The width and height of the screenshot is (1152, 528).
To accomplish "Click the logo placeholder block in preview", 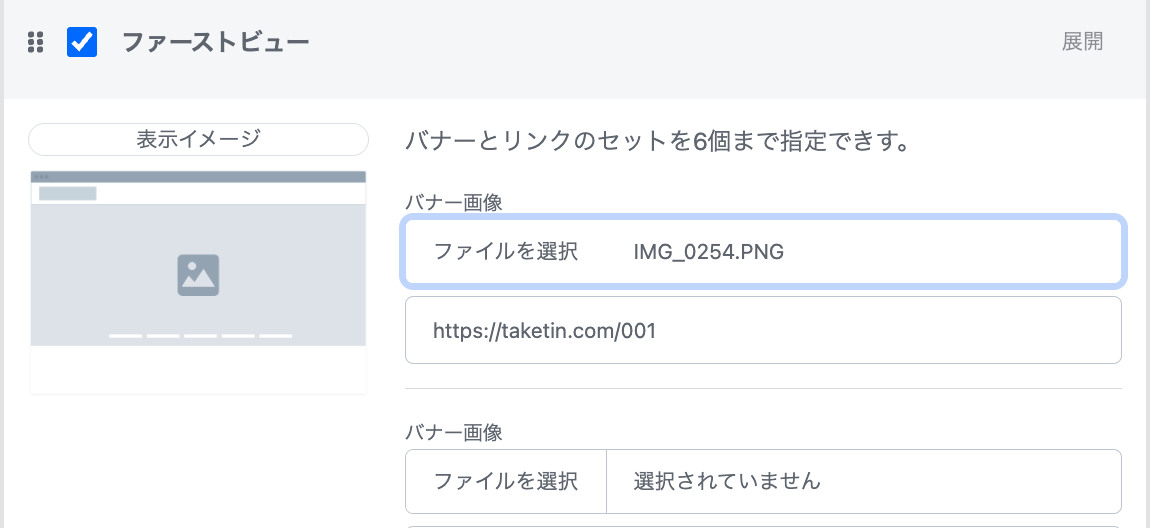I will tap(68, 194).
